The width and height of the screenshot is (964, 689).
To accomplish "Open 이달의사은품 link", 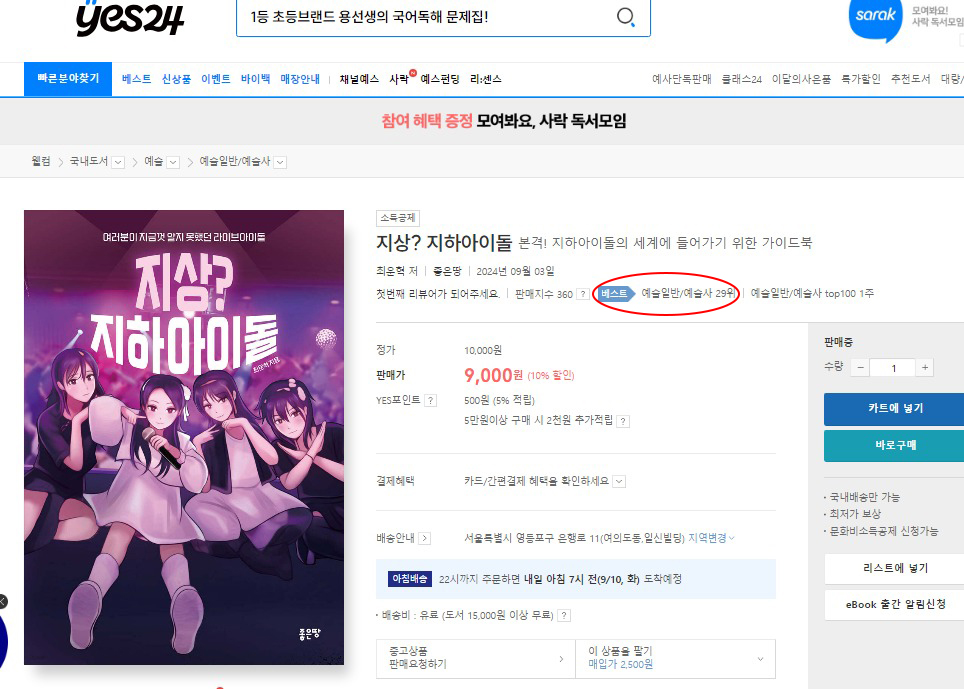I will [801, 79].
